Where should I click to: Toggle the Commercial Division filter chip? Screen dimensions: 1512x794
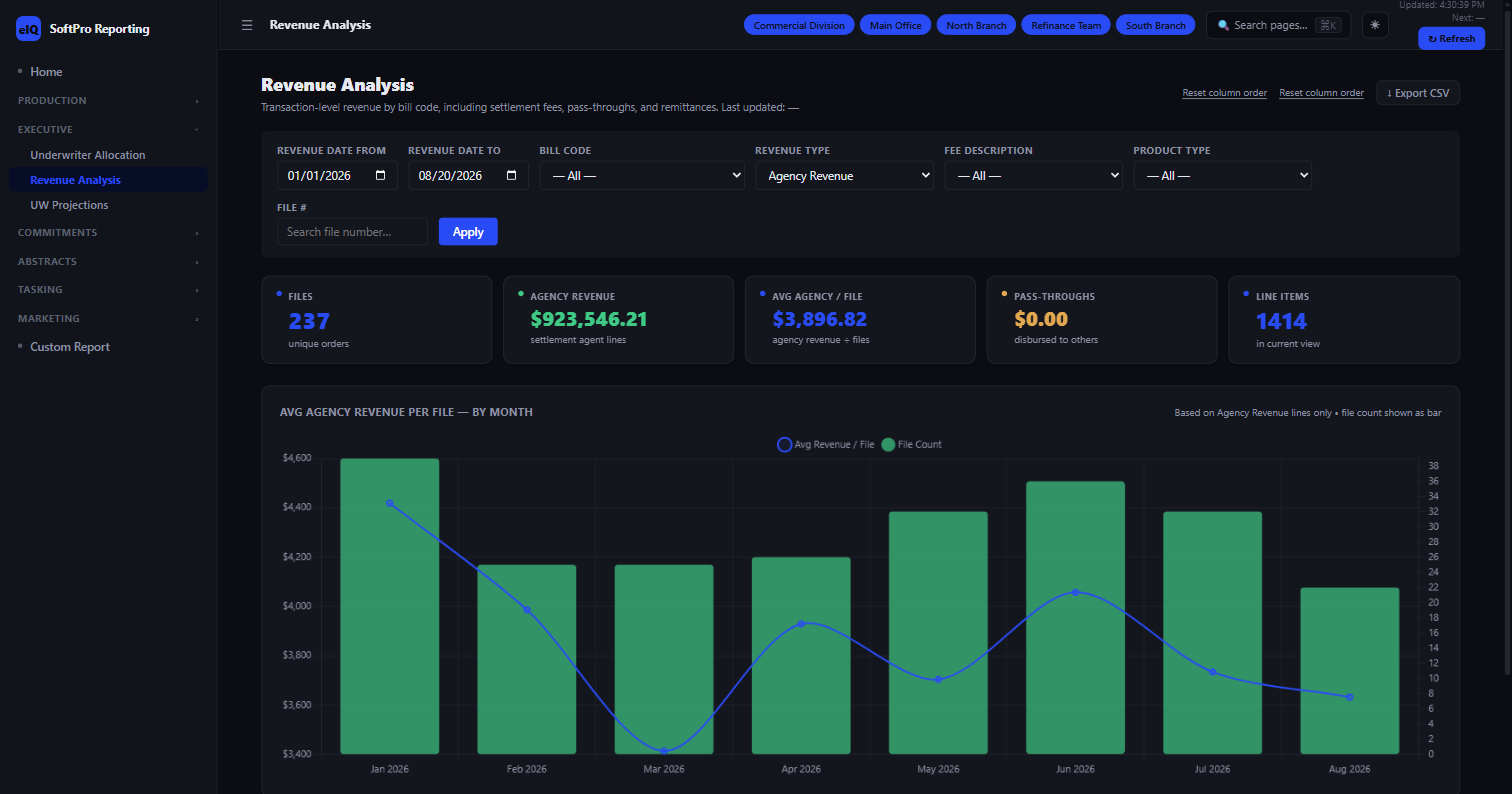click(799, 25)
